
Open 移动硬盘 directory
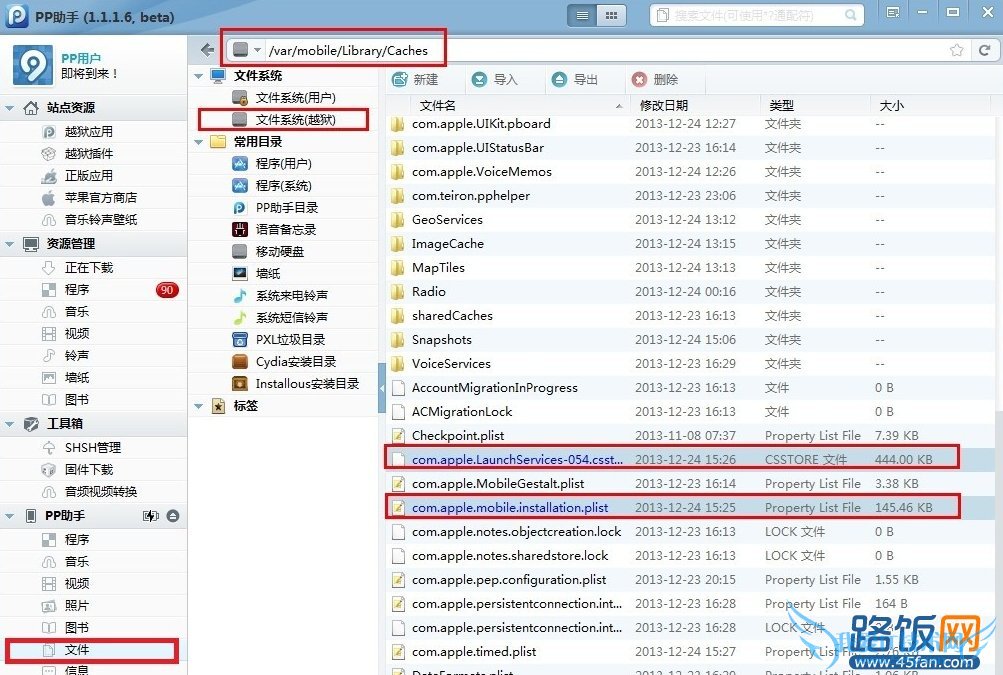coord(268,251)
